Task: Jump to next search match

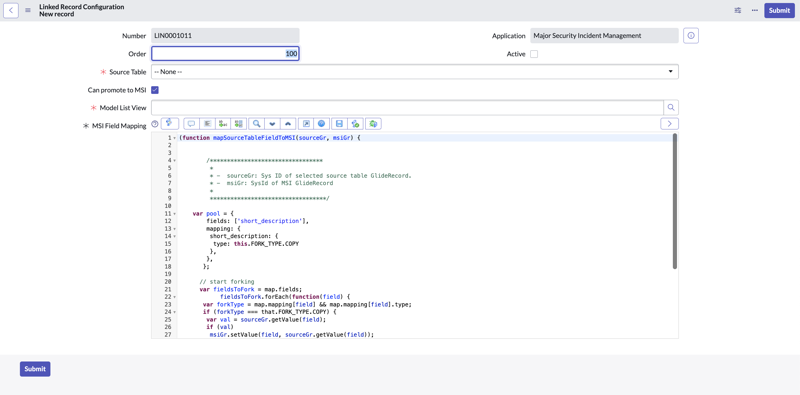Action: [272, 124]
